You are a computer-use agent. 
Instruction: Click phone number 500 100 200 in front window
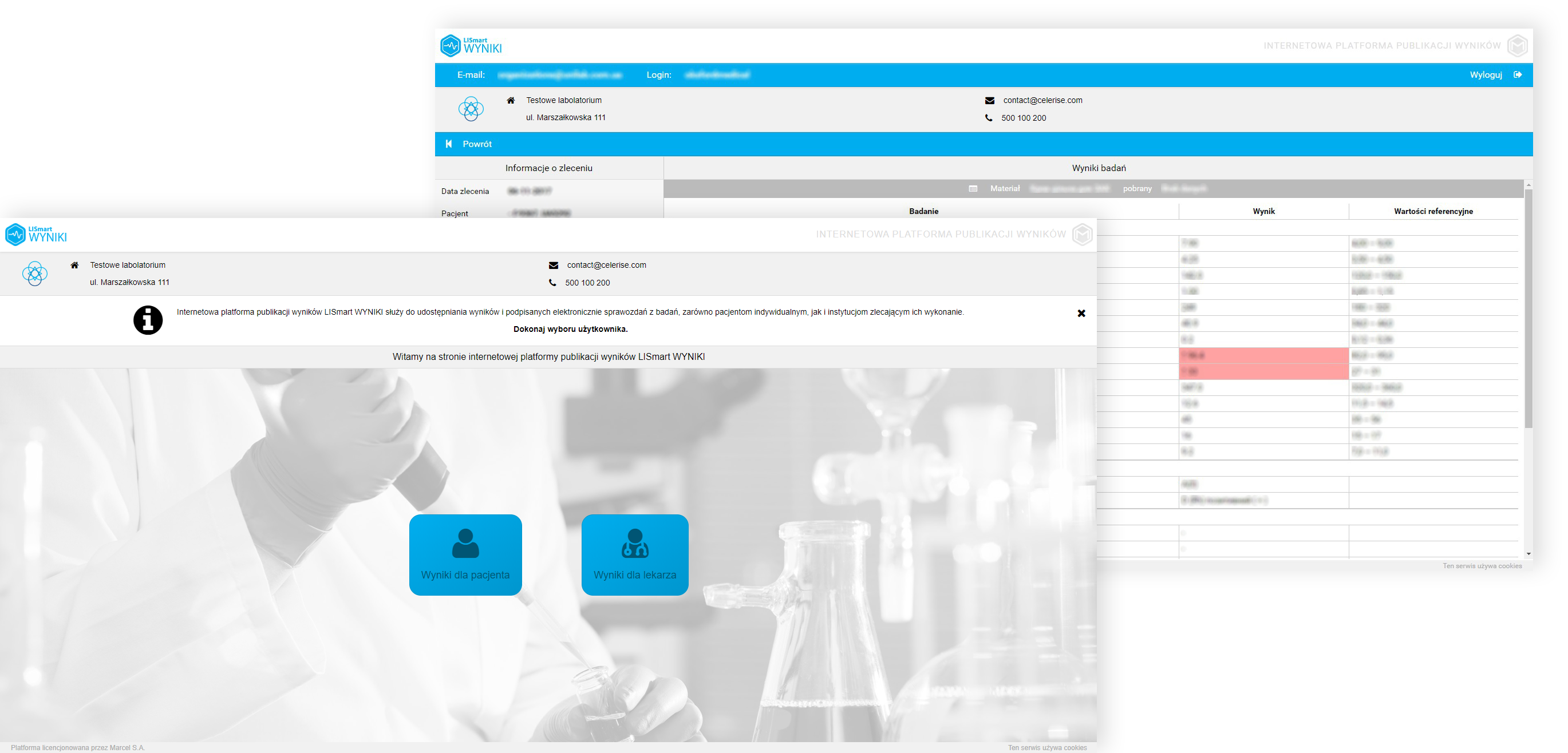587,283
